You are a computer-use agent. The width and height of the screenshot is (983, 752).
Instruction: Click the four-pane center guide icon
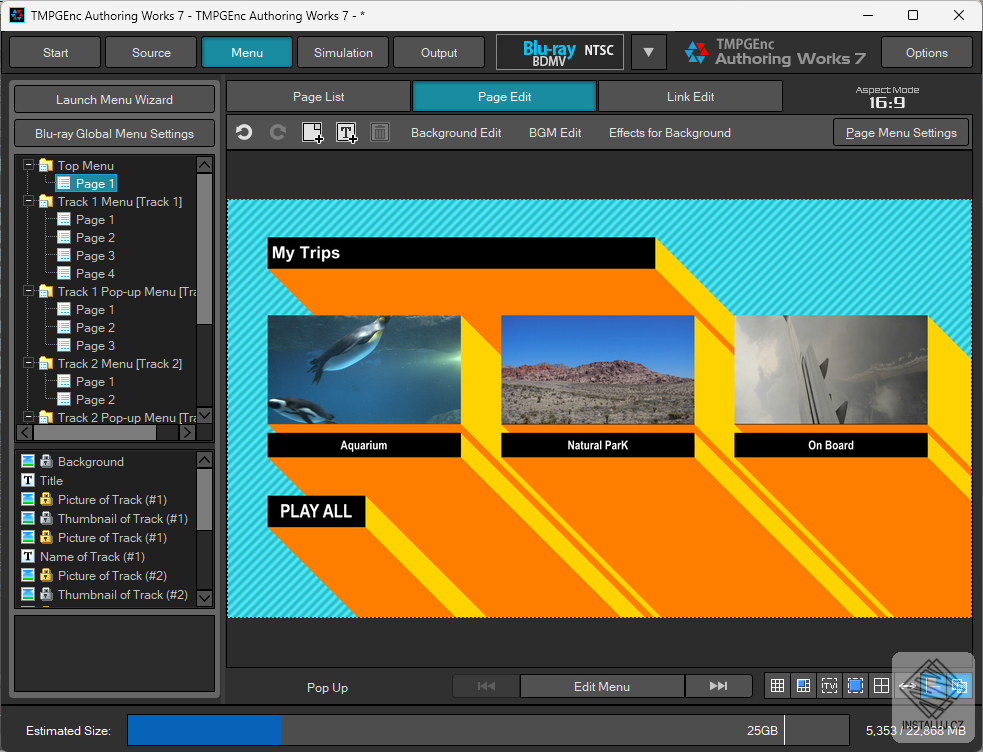[x=881, y=686]
